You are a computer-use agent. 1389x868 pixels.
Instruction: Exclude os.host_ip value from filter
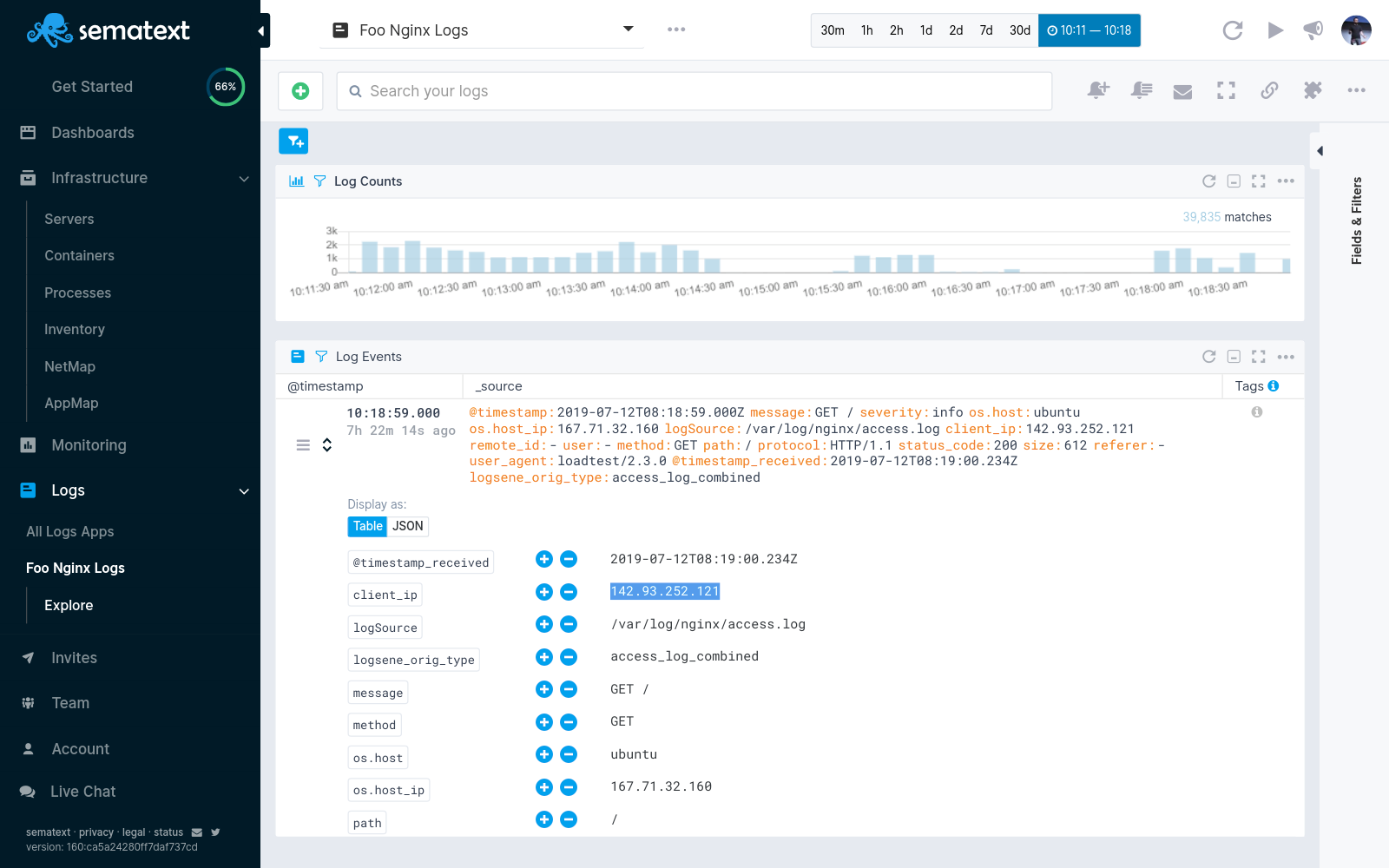[569, 787]
